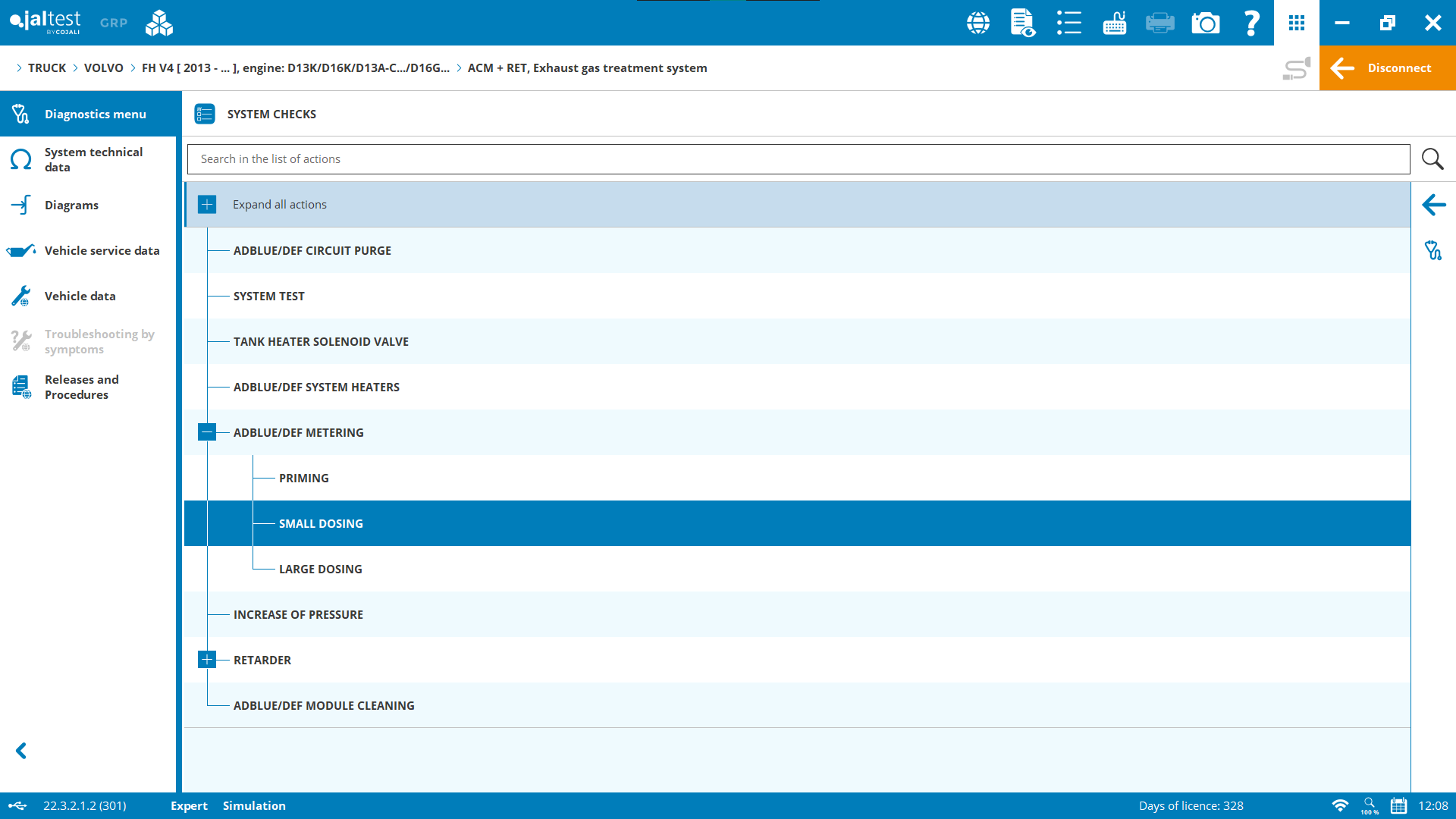Select ADBLUE/DEF MODULE CLEANING
This screenshot has width=1456, height=819.
click(x=797, y=705)
